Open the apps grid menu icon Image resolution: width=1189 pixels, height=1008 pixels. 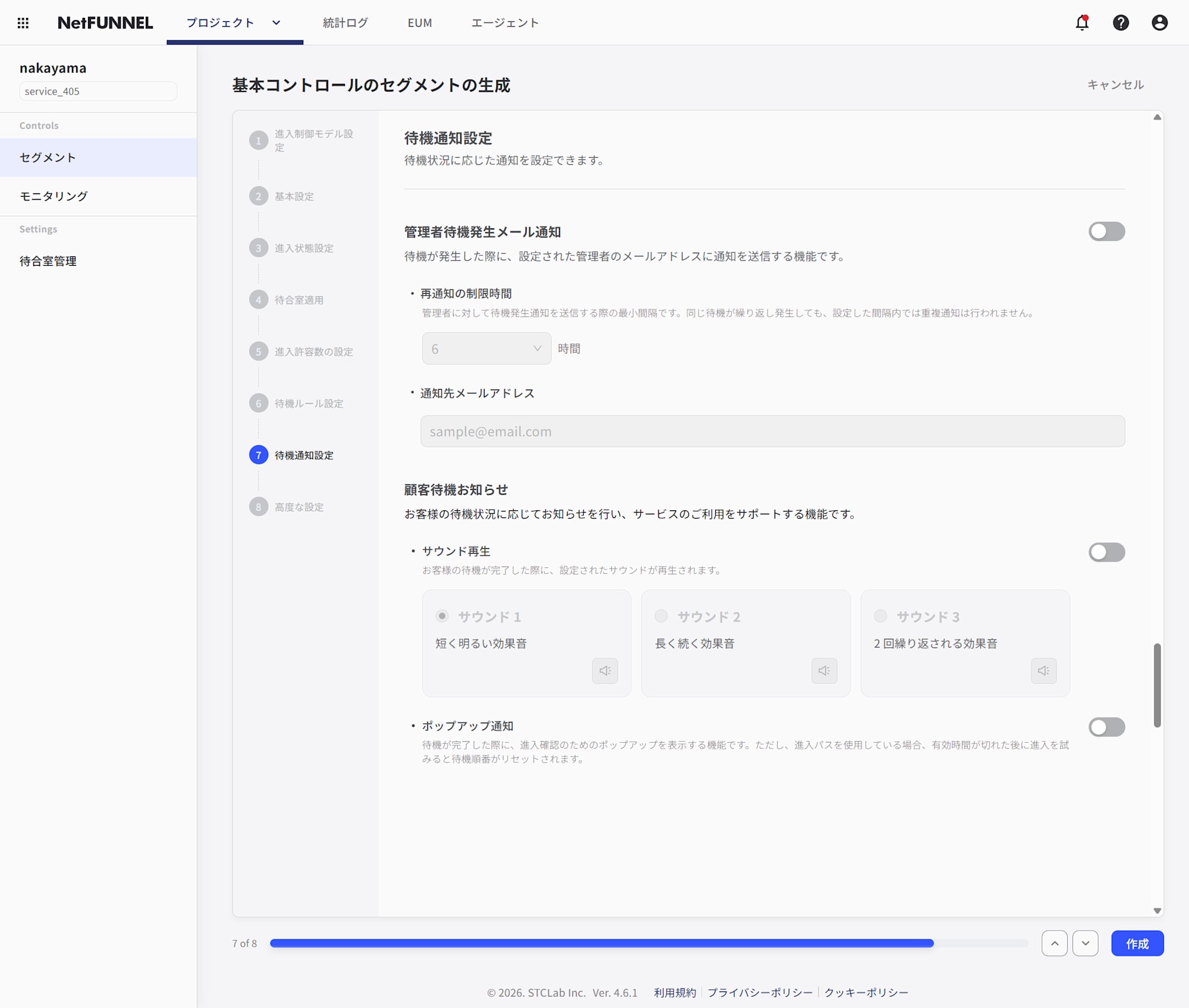[x=23, y=23]
